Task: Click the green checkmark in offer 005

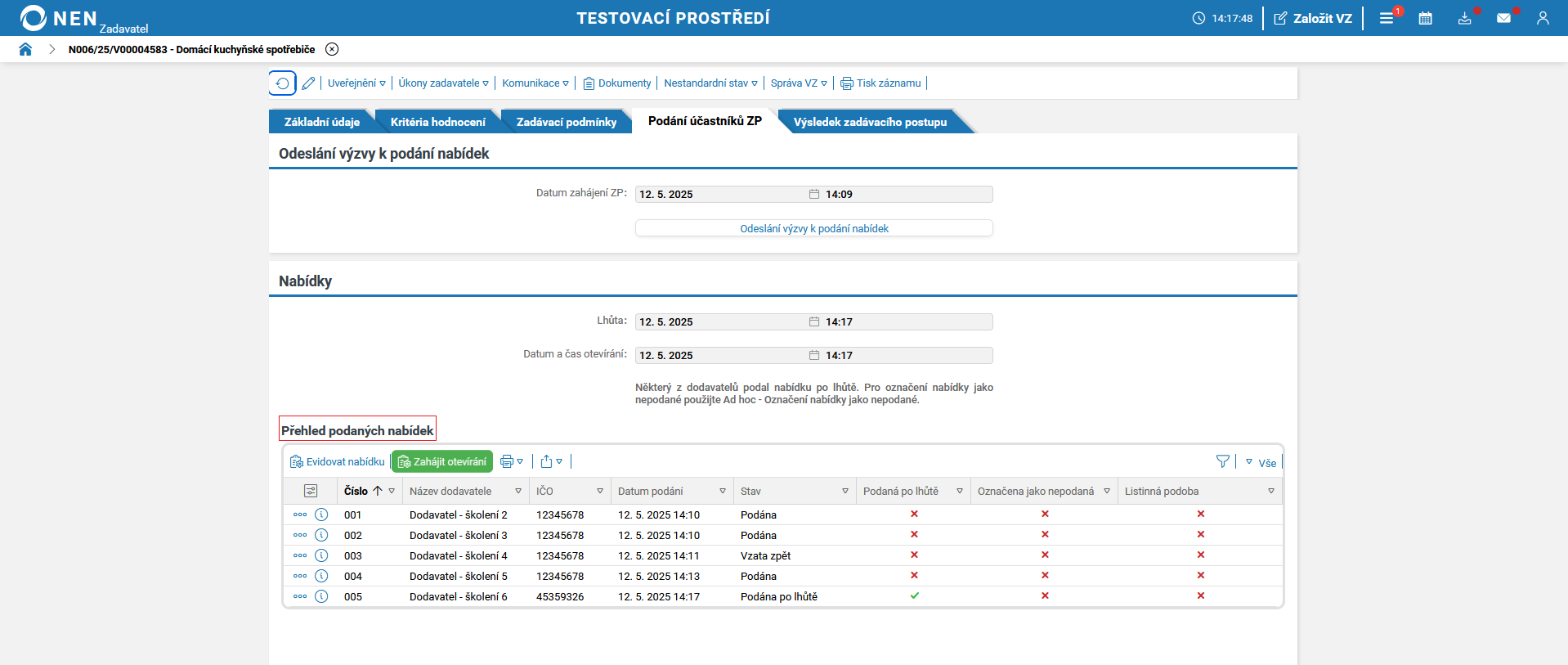Action: [914, 595]
